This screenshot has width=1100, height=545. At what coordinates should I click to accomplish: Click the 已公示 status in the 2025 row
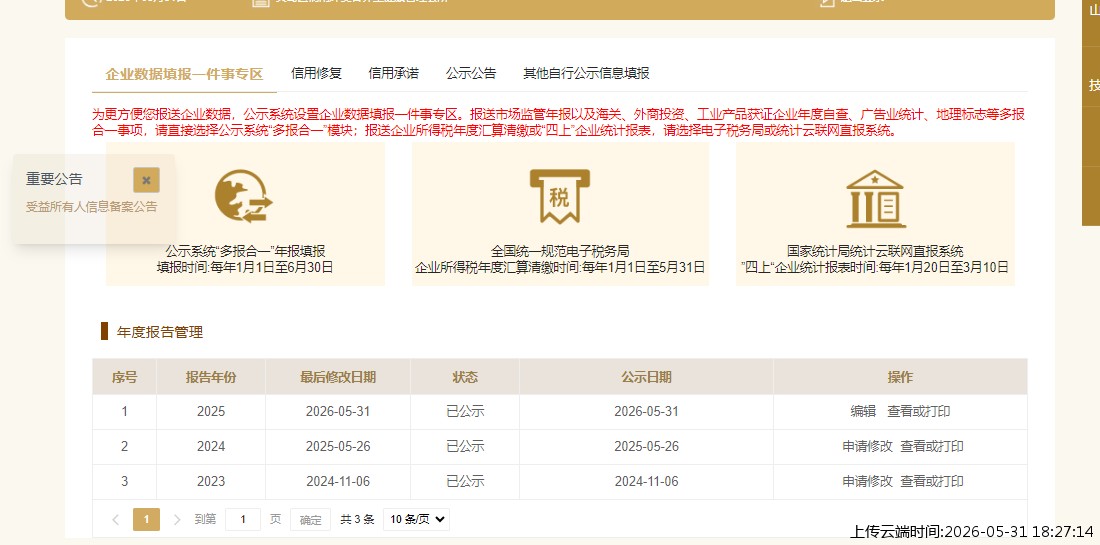click(x=465, y=412)
